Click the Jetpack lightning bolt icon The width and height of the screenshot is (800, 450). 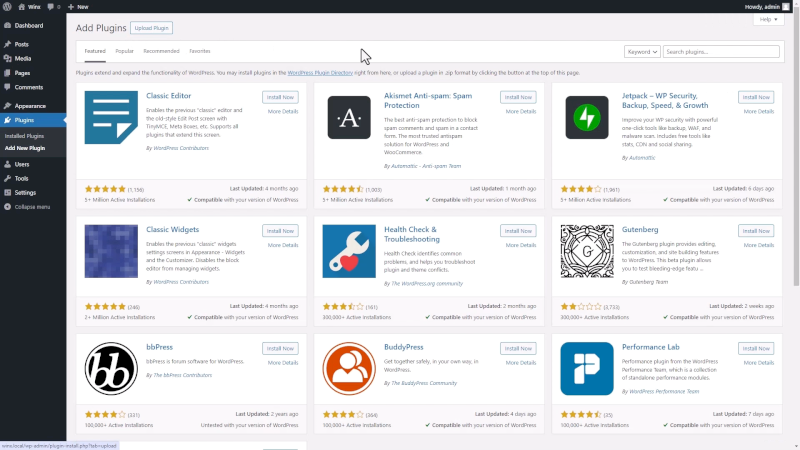(x=587, y=117)
